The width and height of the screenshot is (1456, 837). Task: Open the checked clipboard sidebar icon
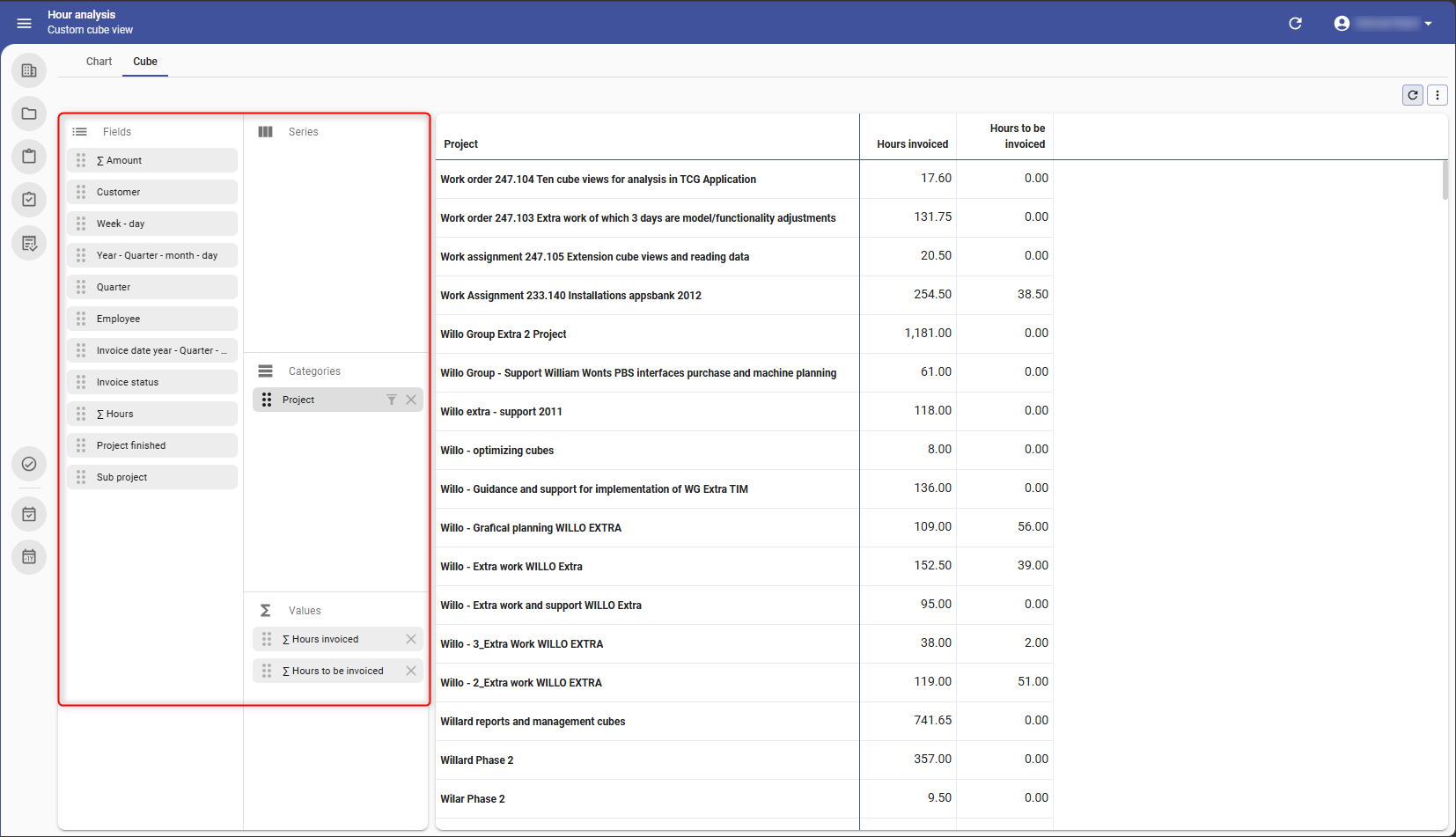click(x=29, y=200)
